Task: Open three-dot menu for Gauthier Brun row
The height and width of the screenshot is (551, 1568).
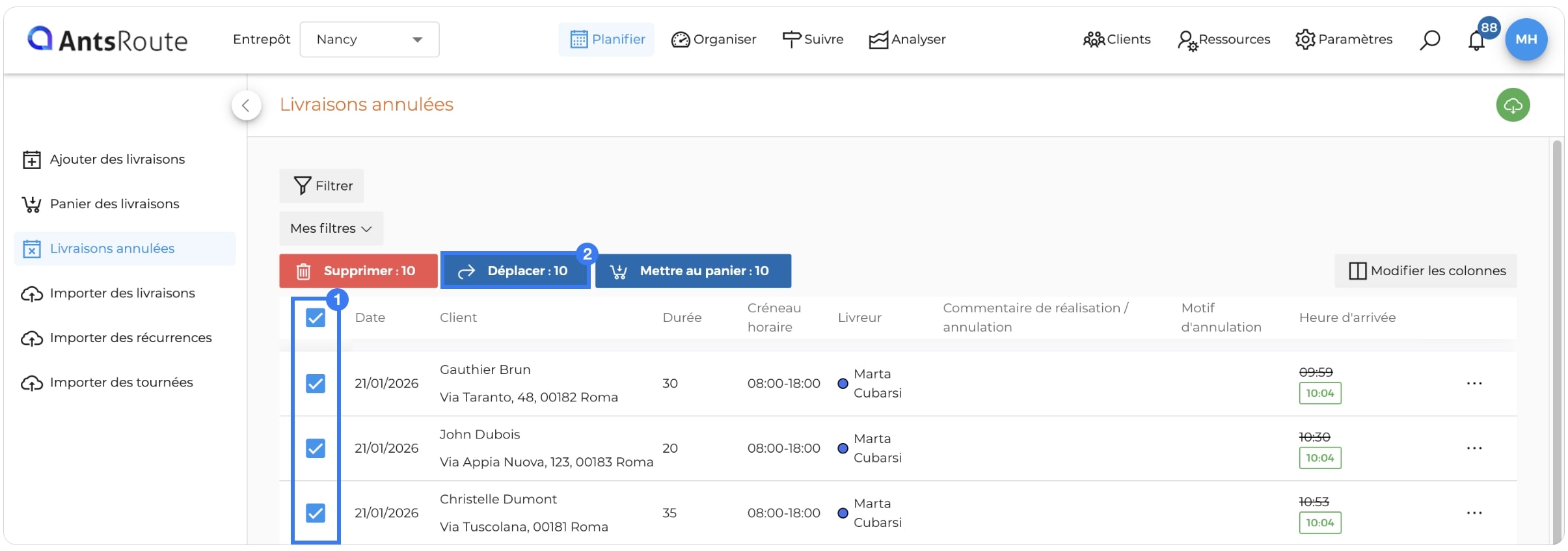Action: [x=1474, y=383]
